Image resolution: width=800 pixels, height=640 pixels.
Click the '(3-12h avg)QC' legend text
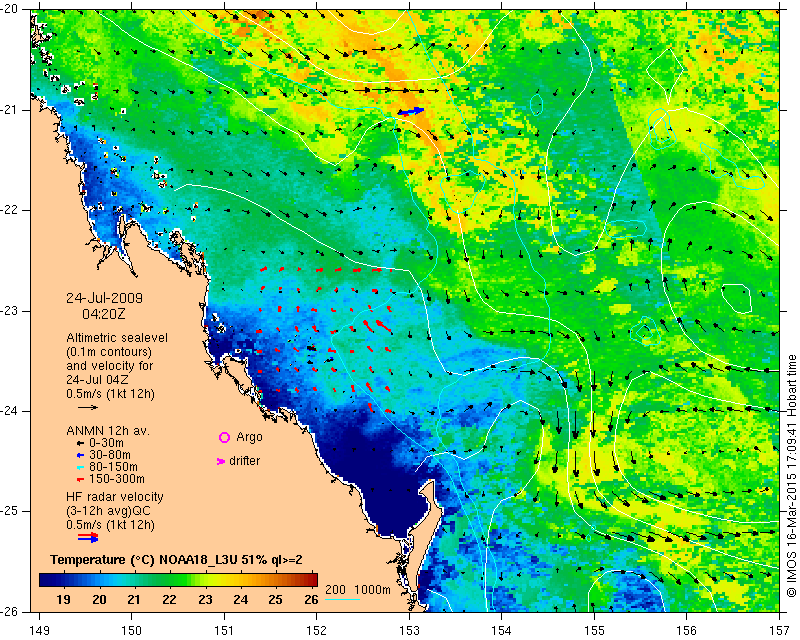108,510
